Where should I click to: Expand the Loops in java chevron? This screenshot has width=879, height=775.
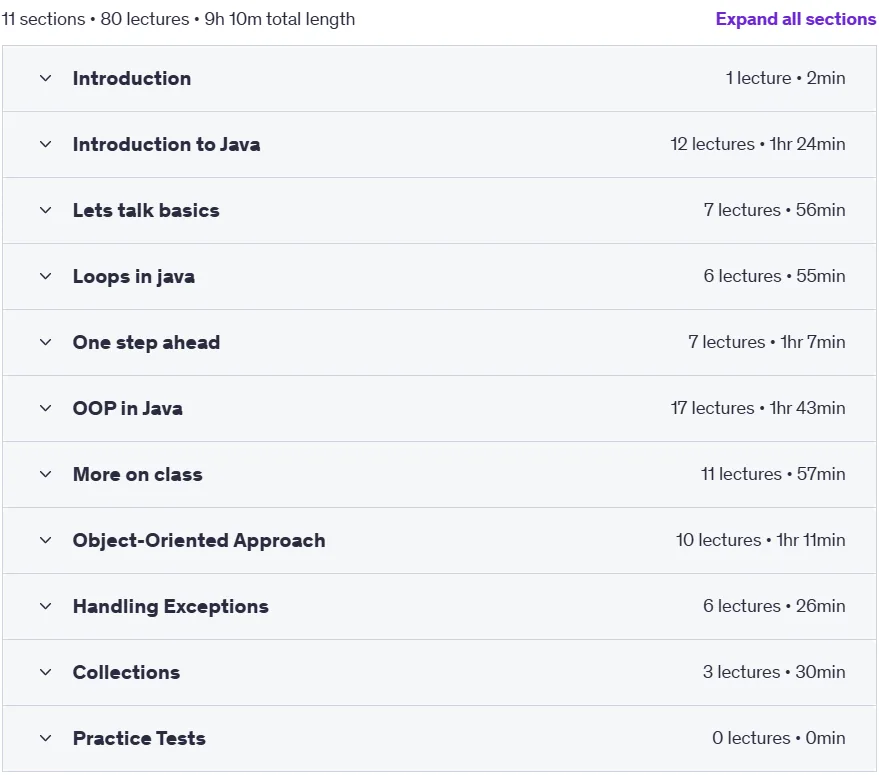(x=45, y=276)
